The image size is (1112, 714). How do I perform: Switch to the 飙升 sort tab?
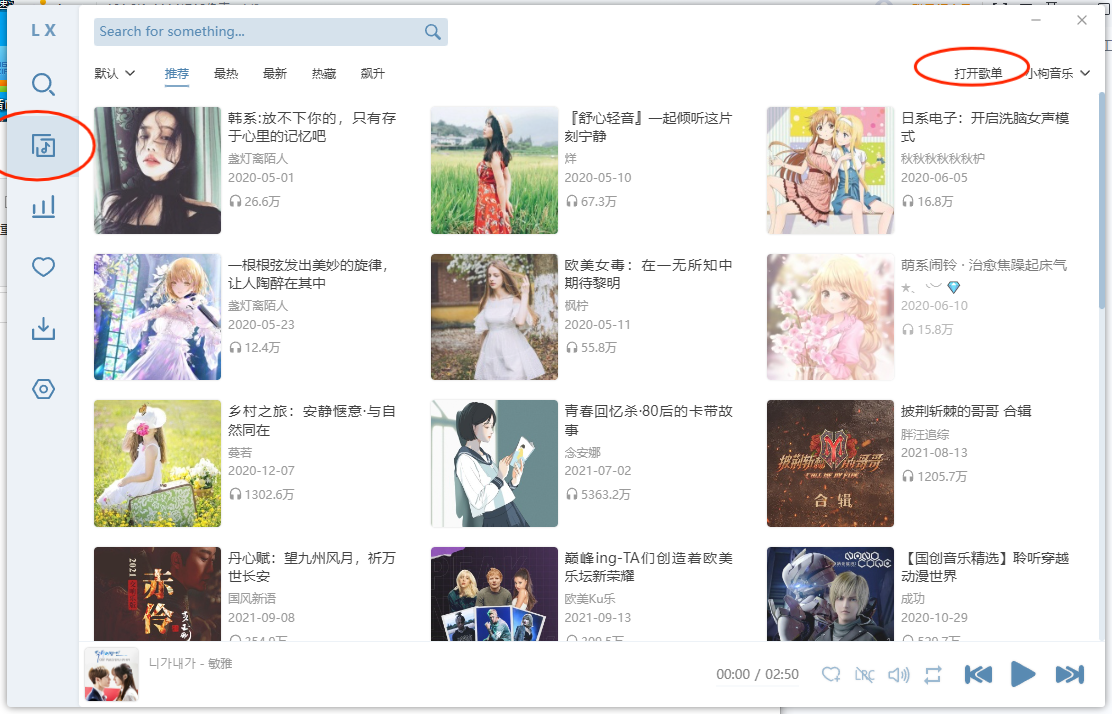pos(373,73)
